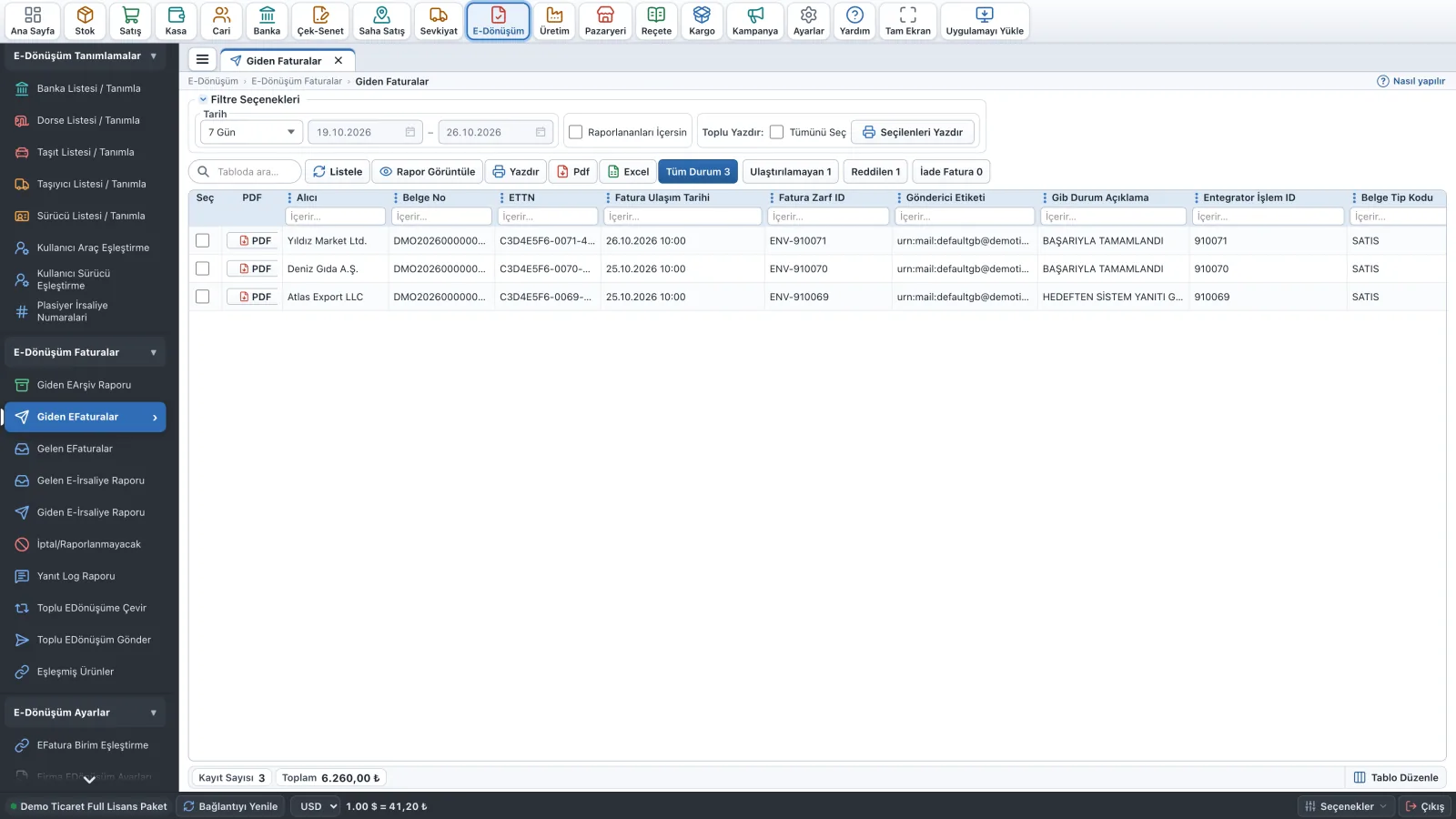Viewport: 1456px width, 819px height.
Task: Open the Kampanya megaphone icon
Action: tap(755, 21)
